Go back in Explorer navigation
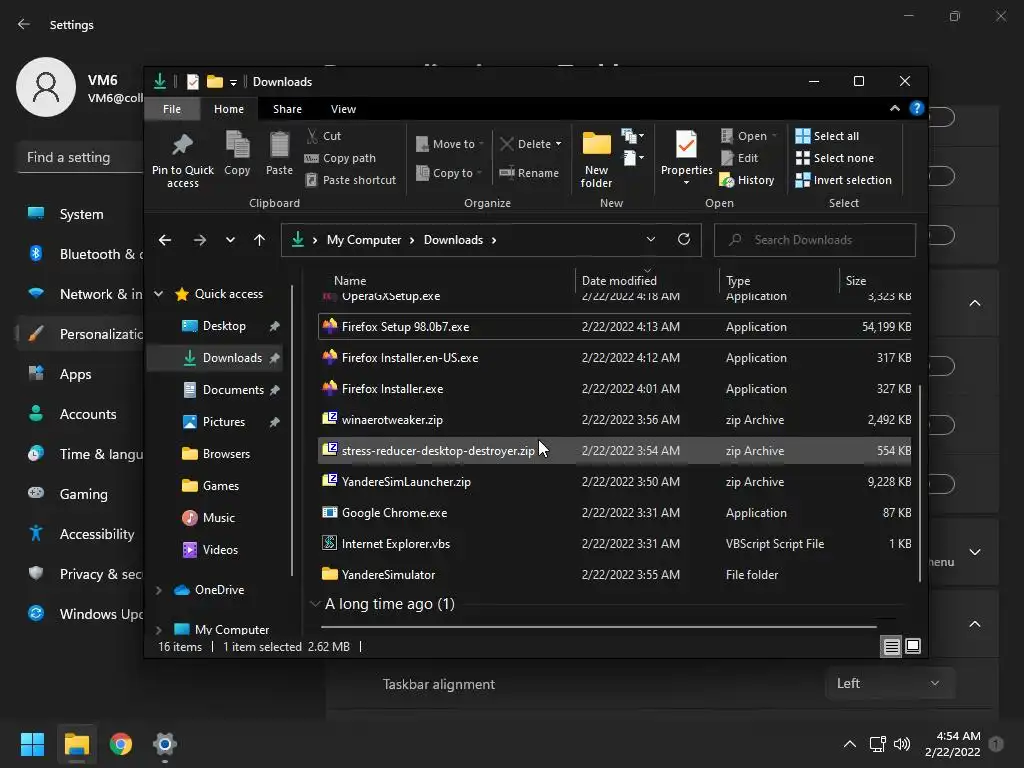The width and height of the screenshot is (1024, 768). (165, 240)
